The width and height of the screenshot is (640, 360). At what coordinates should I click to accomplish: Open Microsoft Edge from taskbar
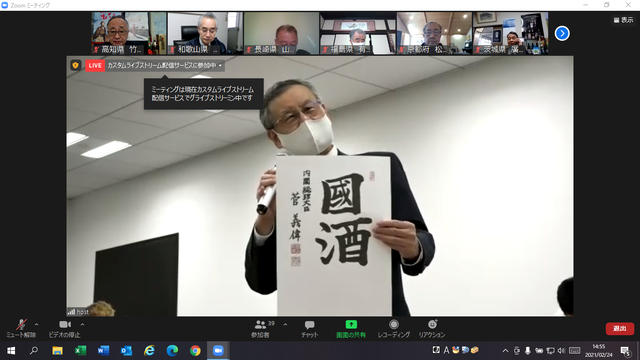(x=172, y=351)
